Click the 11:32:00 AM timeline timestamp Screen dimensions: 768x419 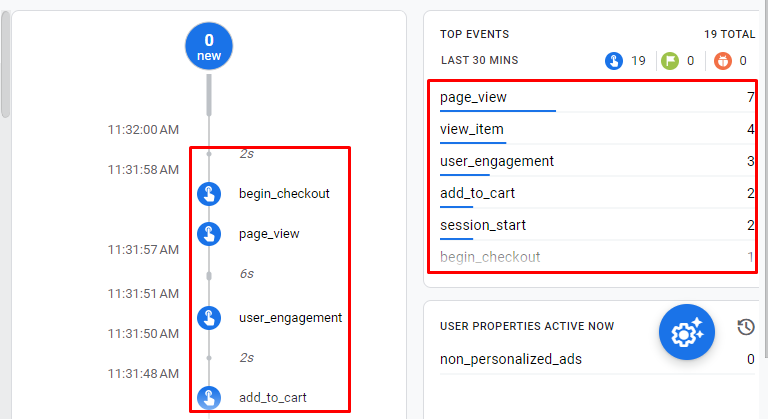point(143,130)
